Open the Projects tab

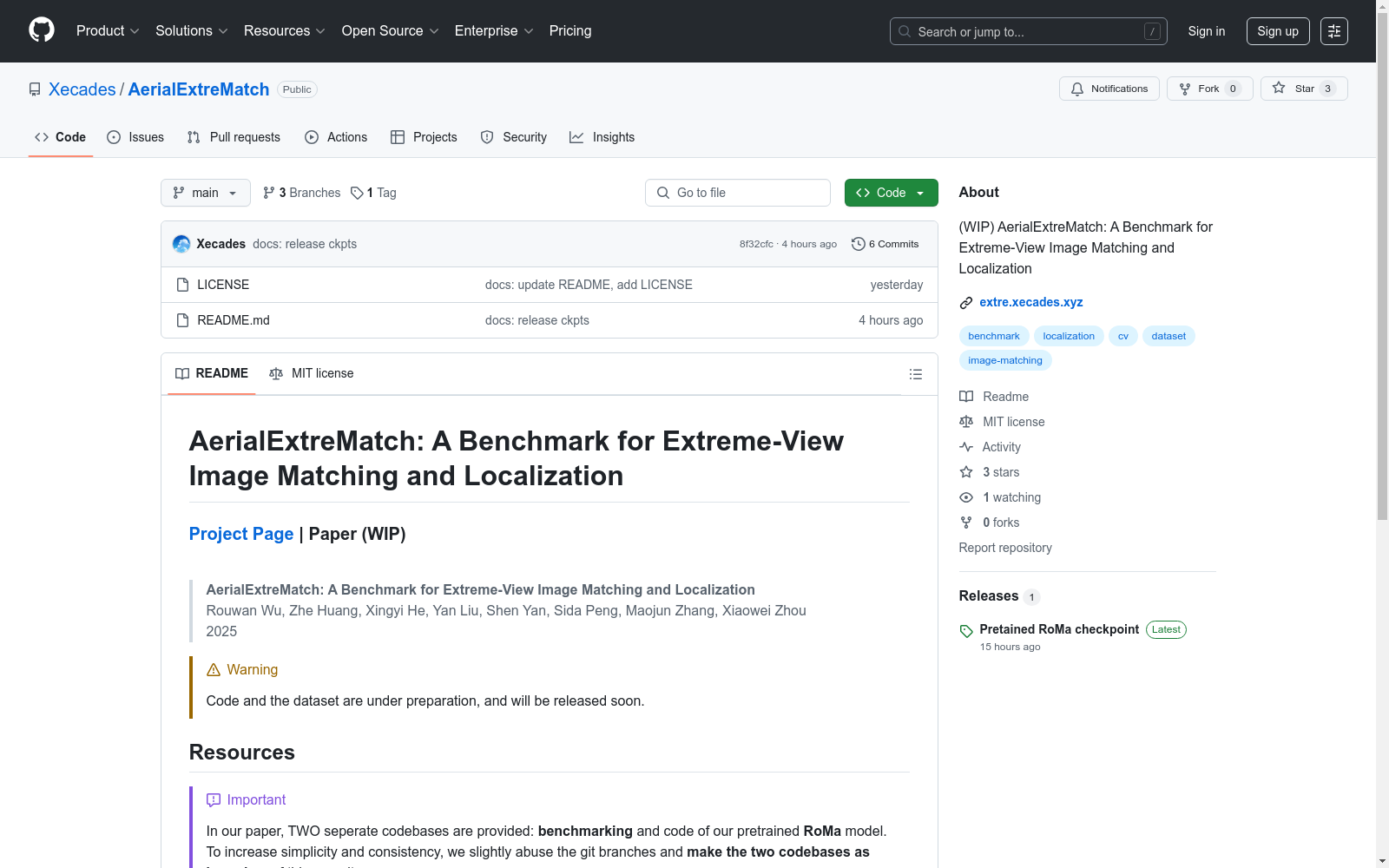[424, 137]
